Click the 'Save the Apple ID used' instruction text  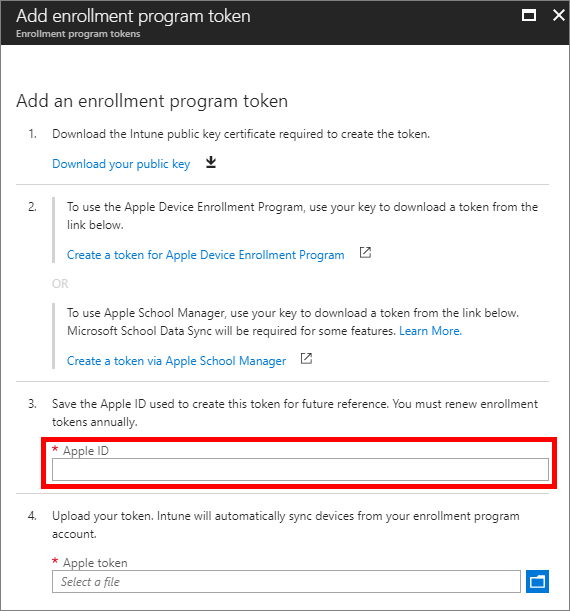[295, 413]
